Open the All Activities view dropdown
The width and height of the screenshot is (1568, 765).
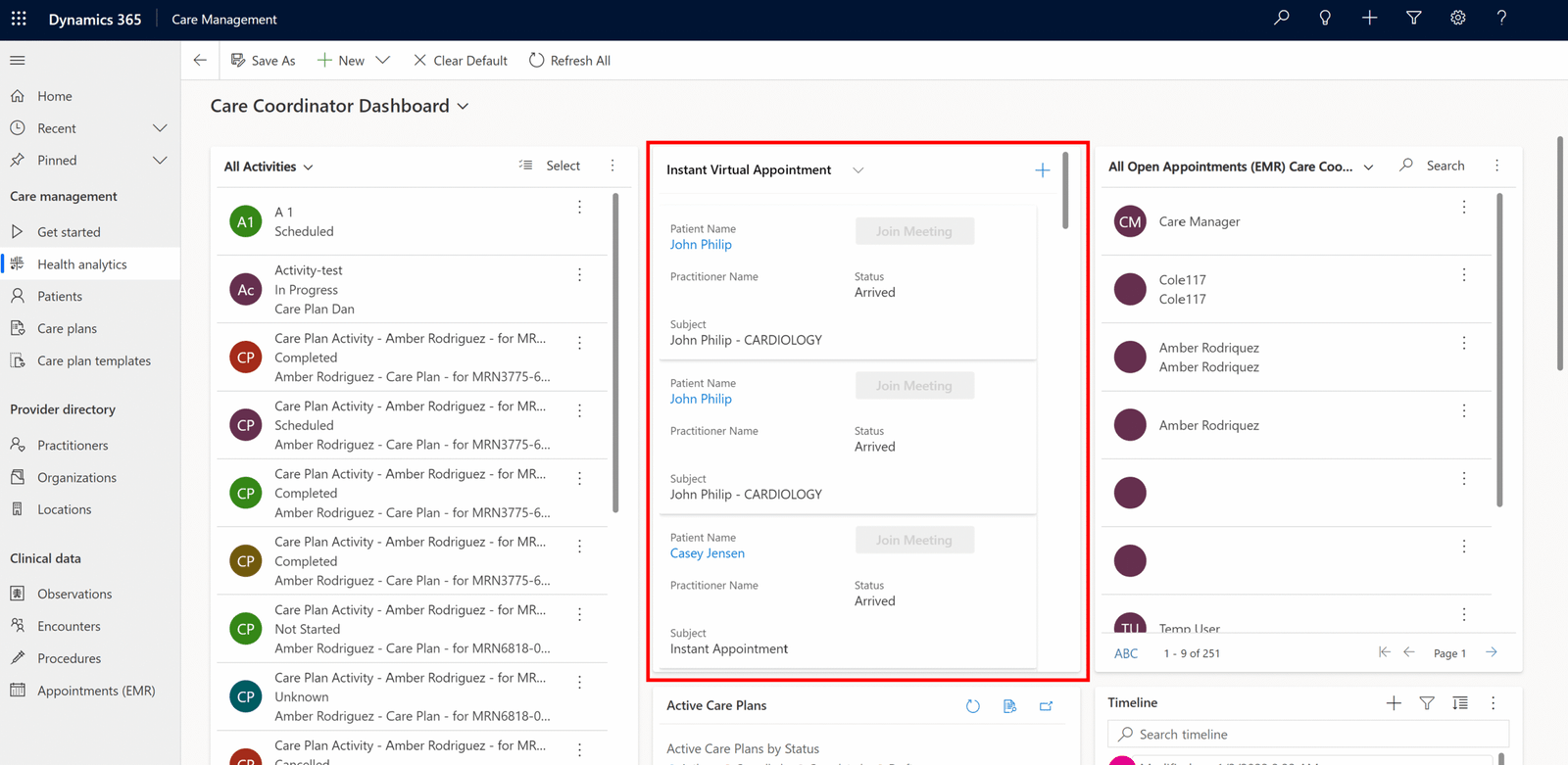308,167
